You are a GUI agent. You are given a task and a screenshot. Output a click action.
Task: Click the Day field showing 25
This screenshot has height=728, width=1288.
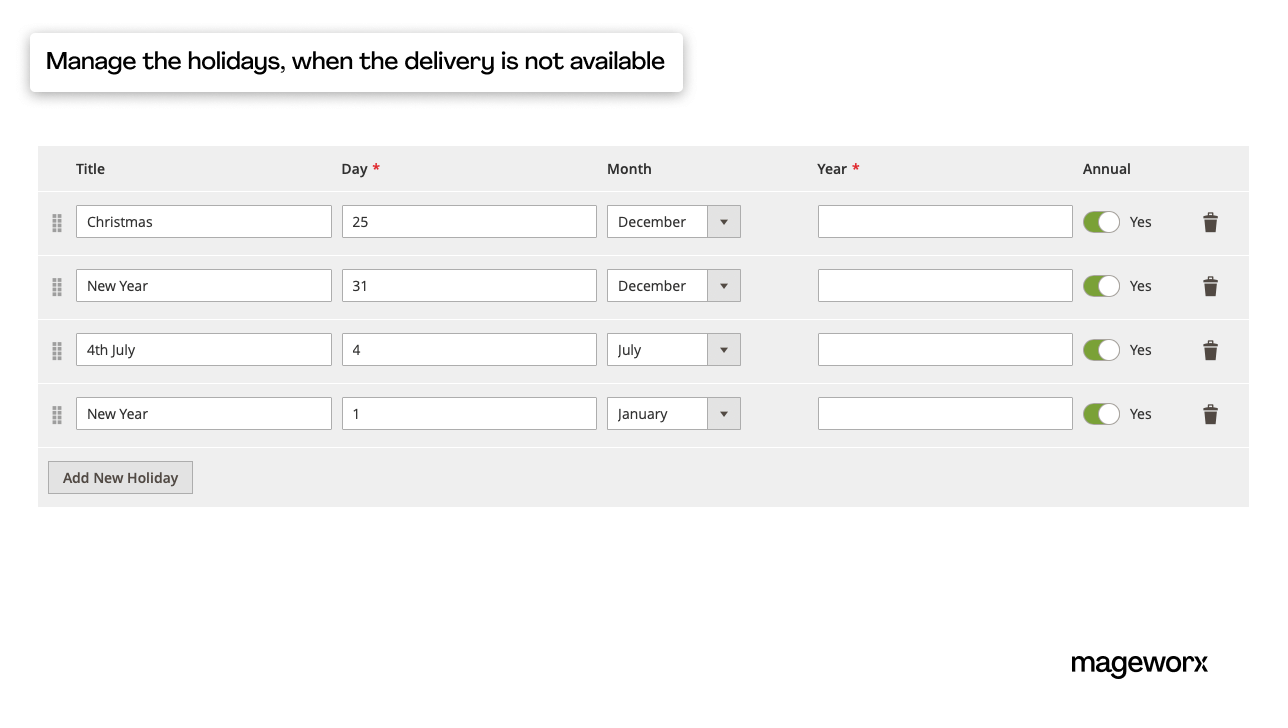468,221
